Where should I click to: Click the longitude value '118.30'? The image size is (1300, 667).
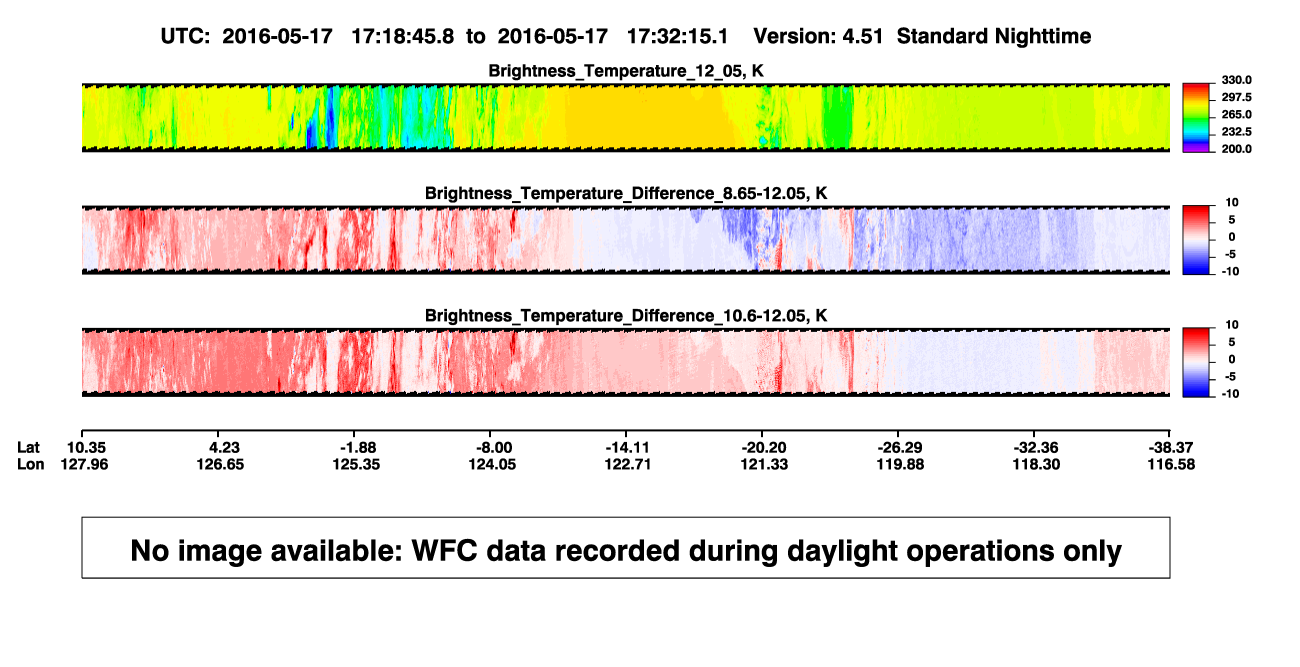(x=1037, y=464)
